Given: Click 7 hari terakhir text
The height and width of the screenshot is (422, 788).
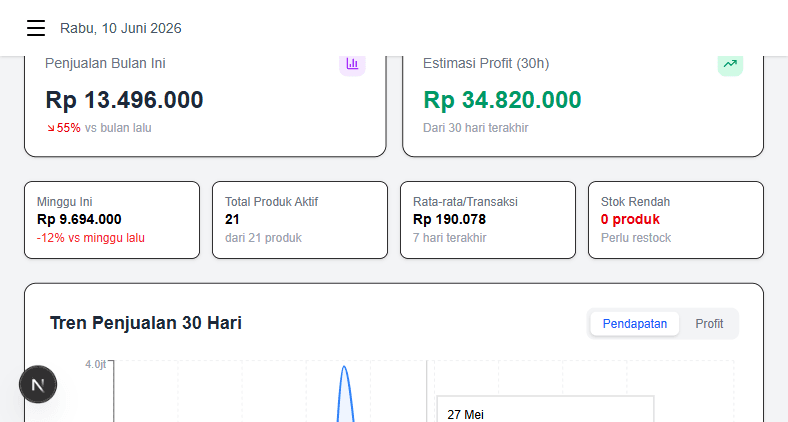Looking at the screenshot, I should (450, 238).
